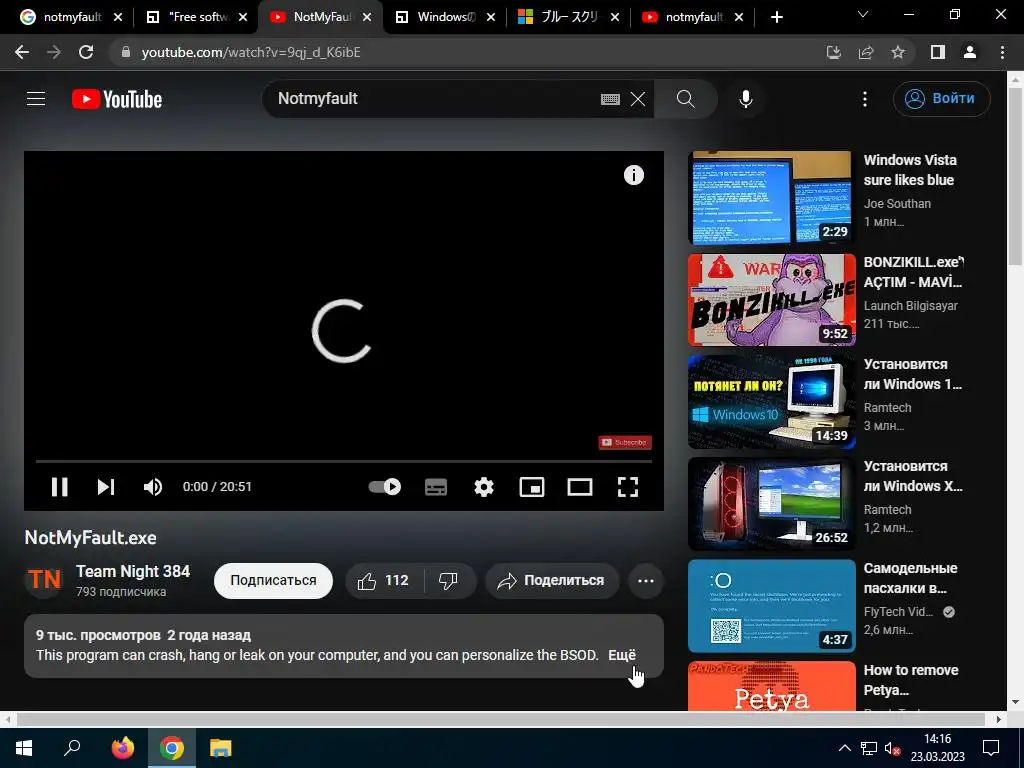Open the Chrome profile icon
Screen dimensions: 1024x768
tap(970, 52)
